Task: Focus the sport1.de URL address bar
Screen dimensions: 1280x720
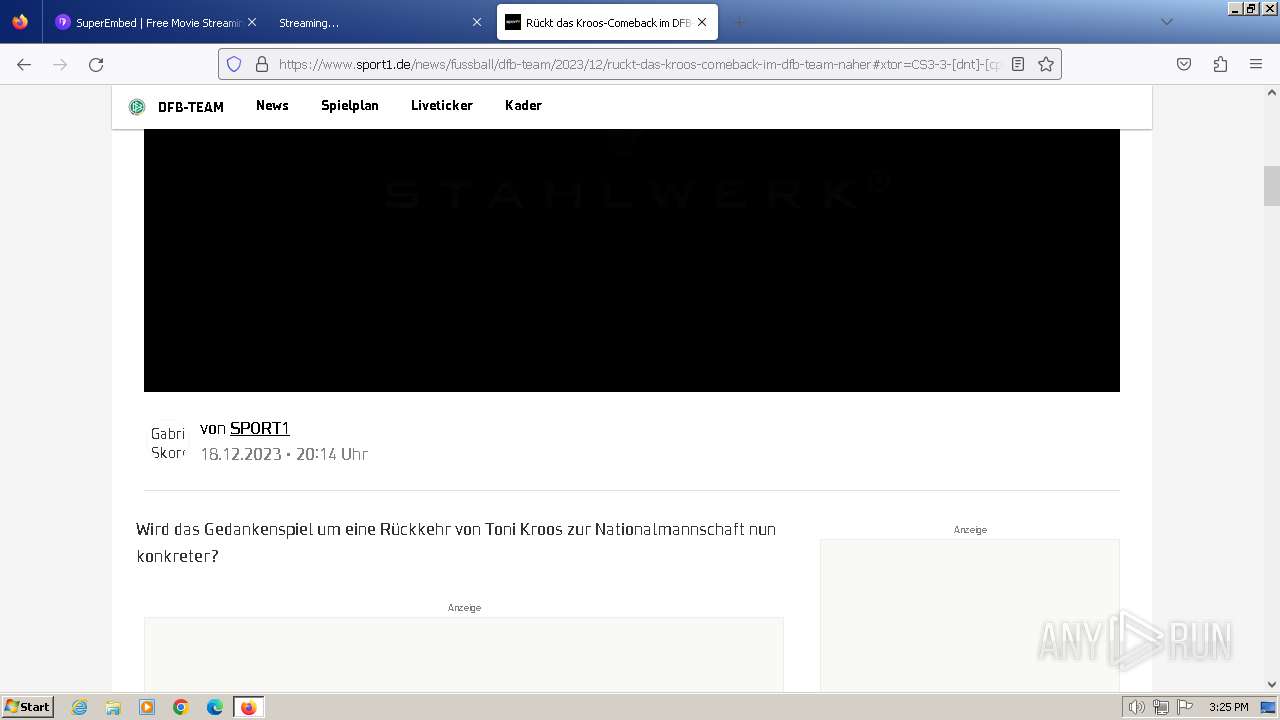Action: [x=638, y=64]
